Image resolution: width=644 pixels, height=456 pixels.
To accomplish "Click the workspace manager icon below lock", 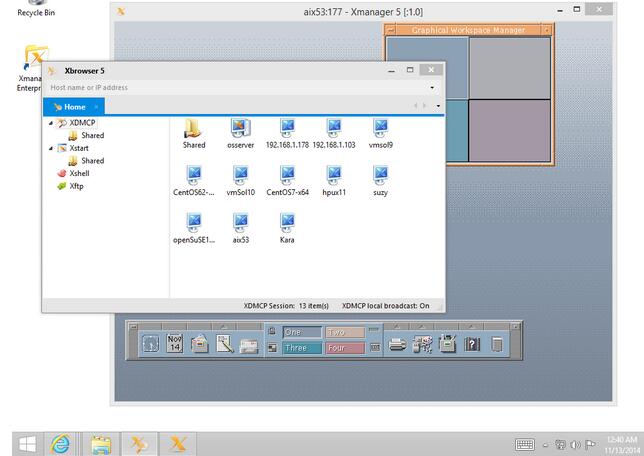I will (x=272, y=348).
